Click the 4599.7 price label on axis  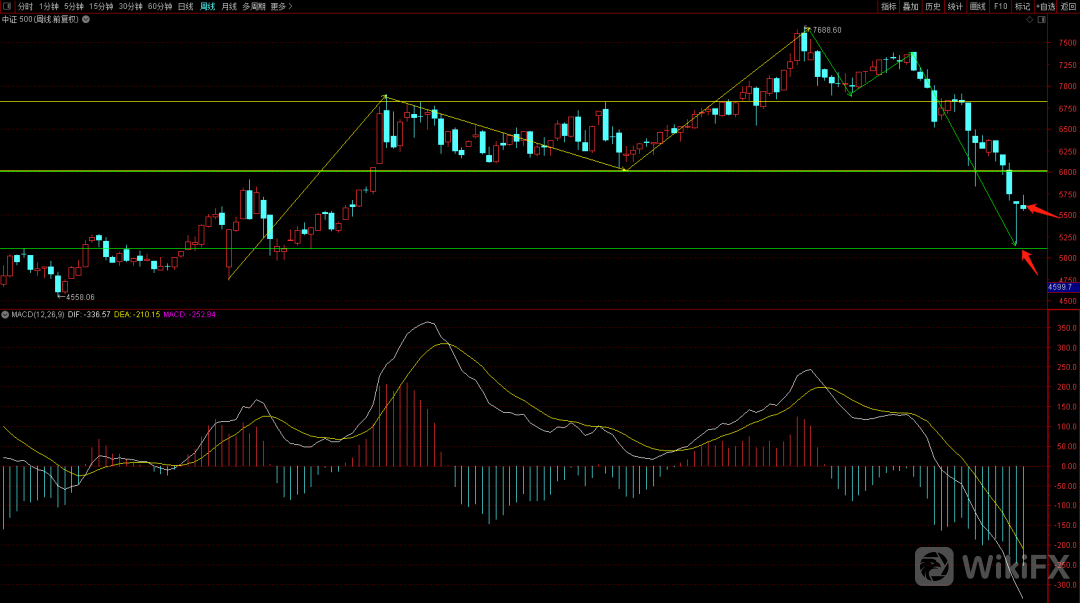pos(1060,287)
